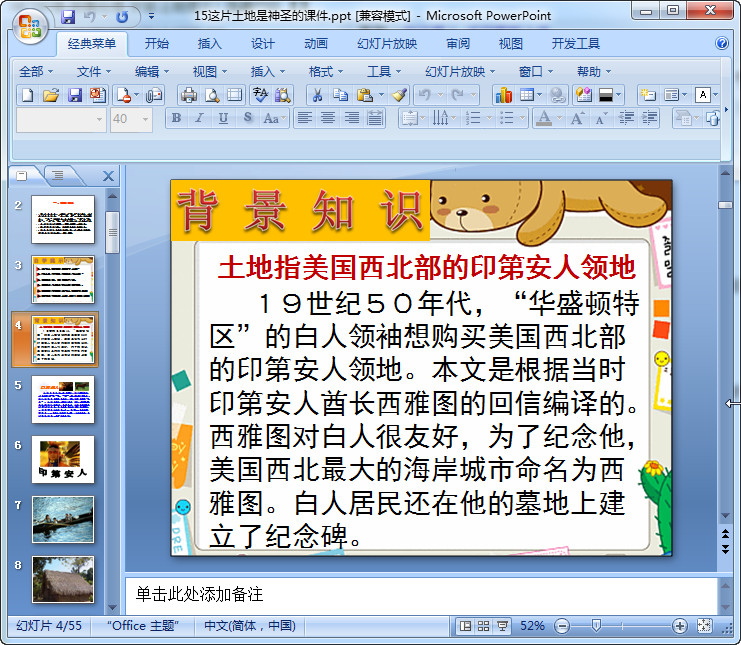Move the zoom slider handle
The width and height of the screenshot is (741, 645).
click(596, 626)
